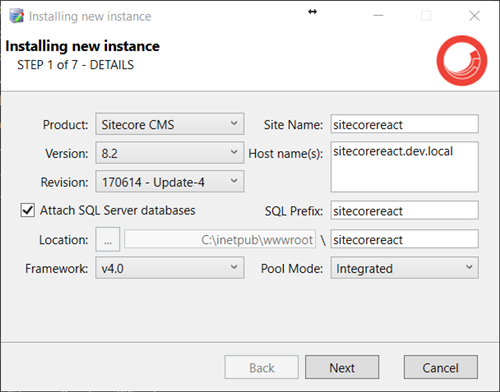This screenshot has width=500, height=392.
Task: Click the Revision label
Action: (64, 182)
